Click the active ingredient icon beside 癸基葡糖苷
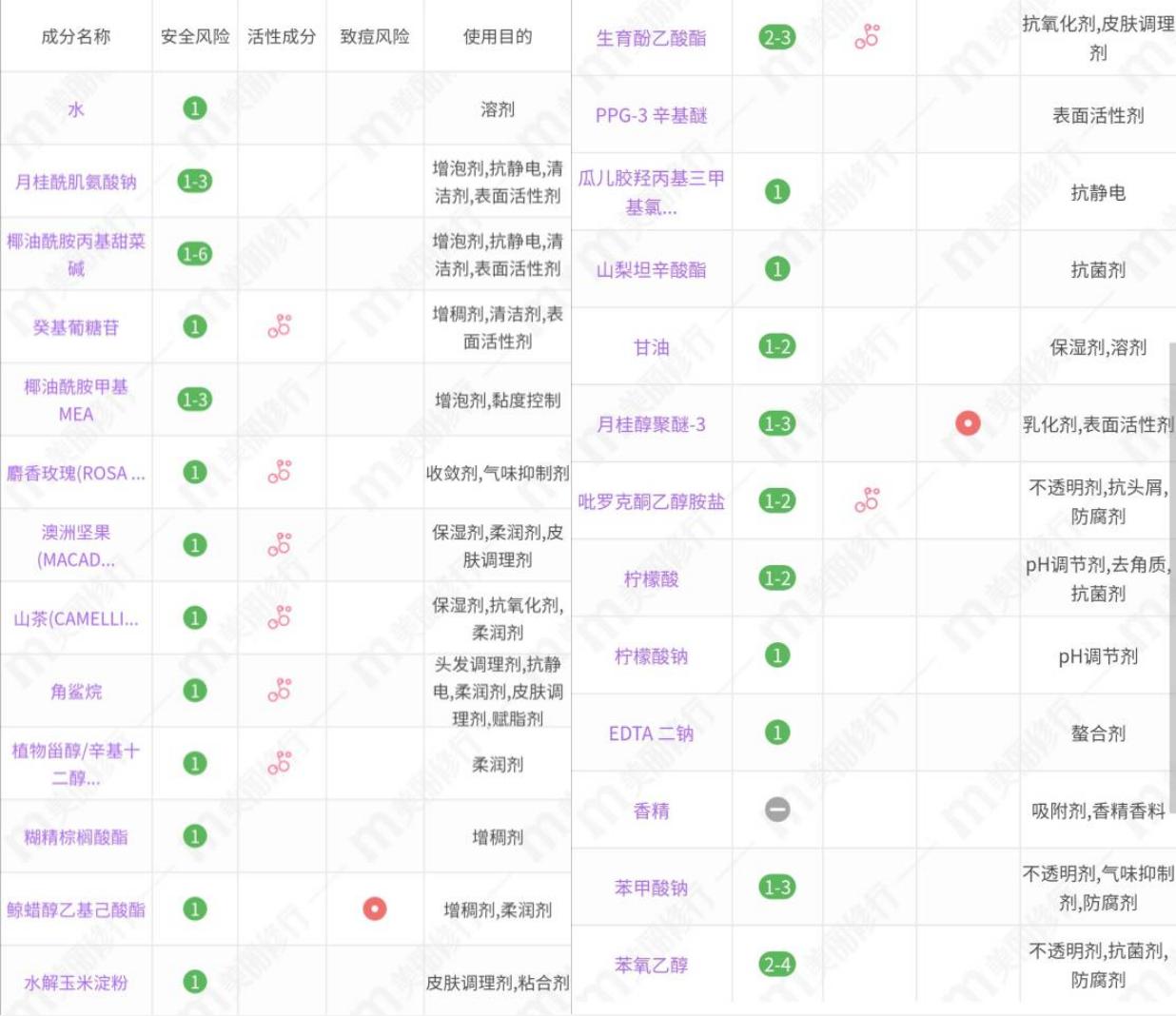The width and height of the screenshot is (1176, 1016). click(x=281, y=326)
